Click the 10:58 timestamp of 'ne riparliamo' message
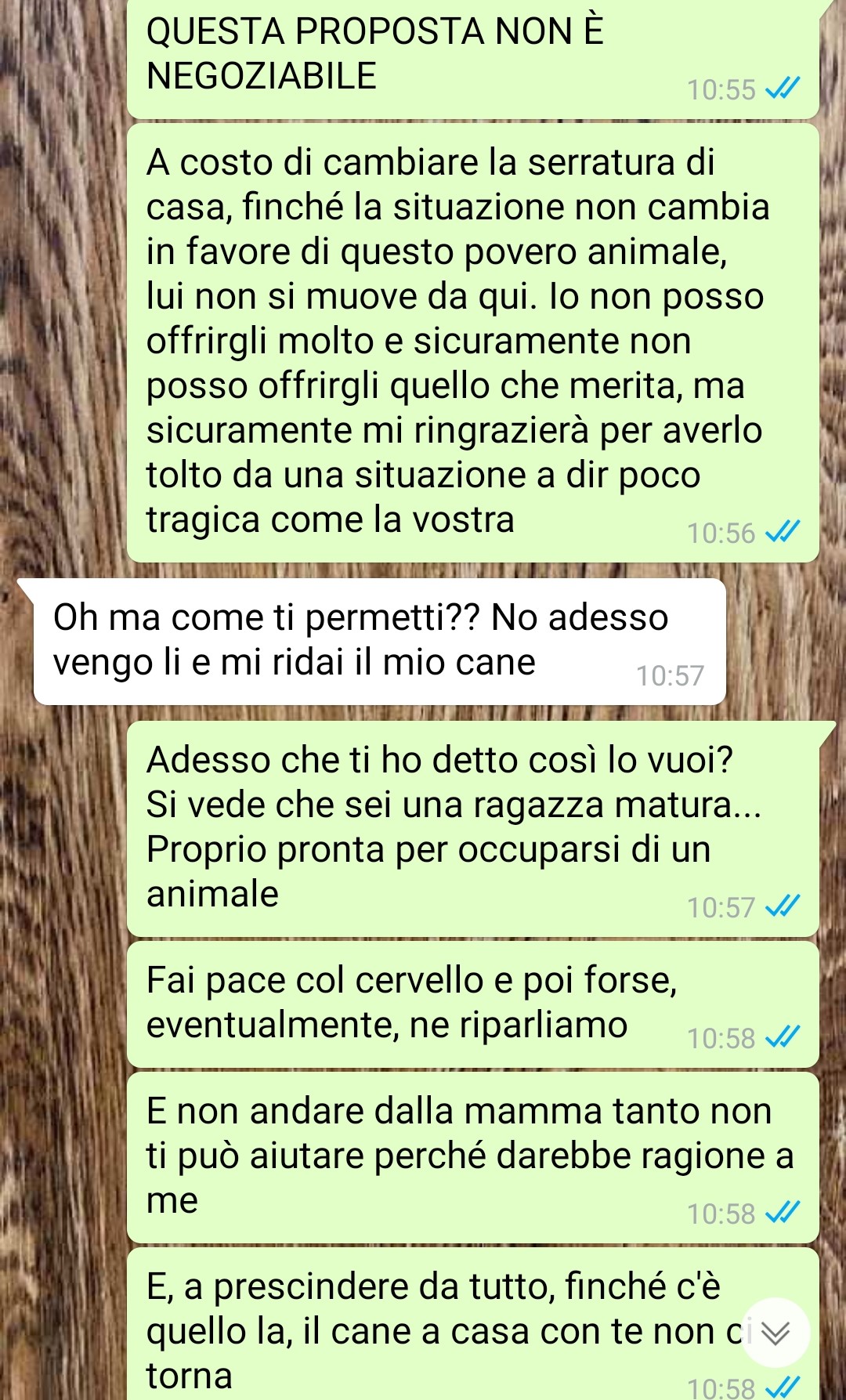The height and width of the screenshot is (1400, 846). point(721,1038)
